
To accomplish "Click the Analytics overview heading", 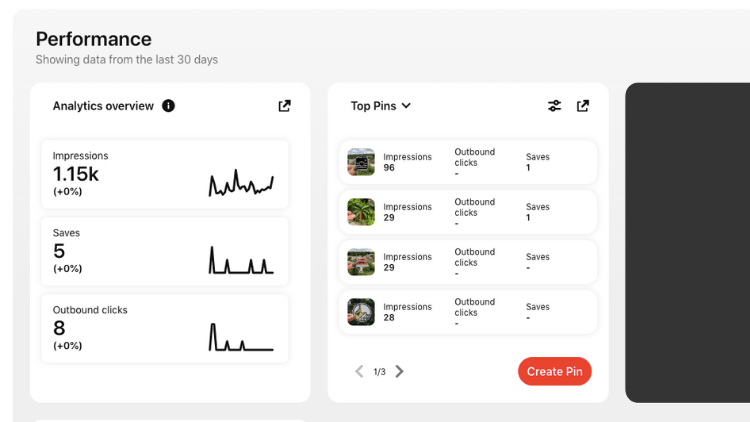I will pos(103,106).
